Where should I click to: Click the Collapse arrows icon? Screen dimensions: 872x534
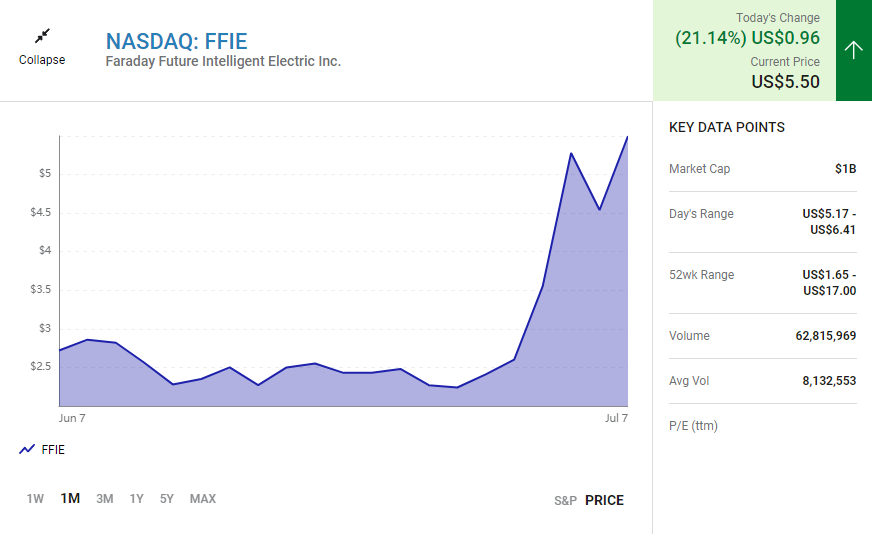(x=42, y=36)
